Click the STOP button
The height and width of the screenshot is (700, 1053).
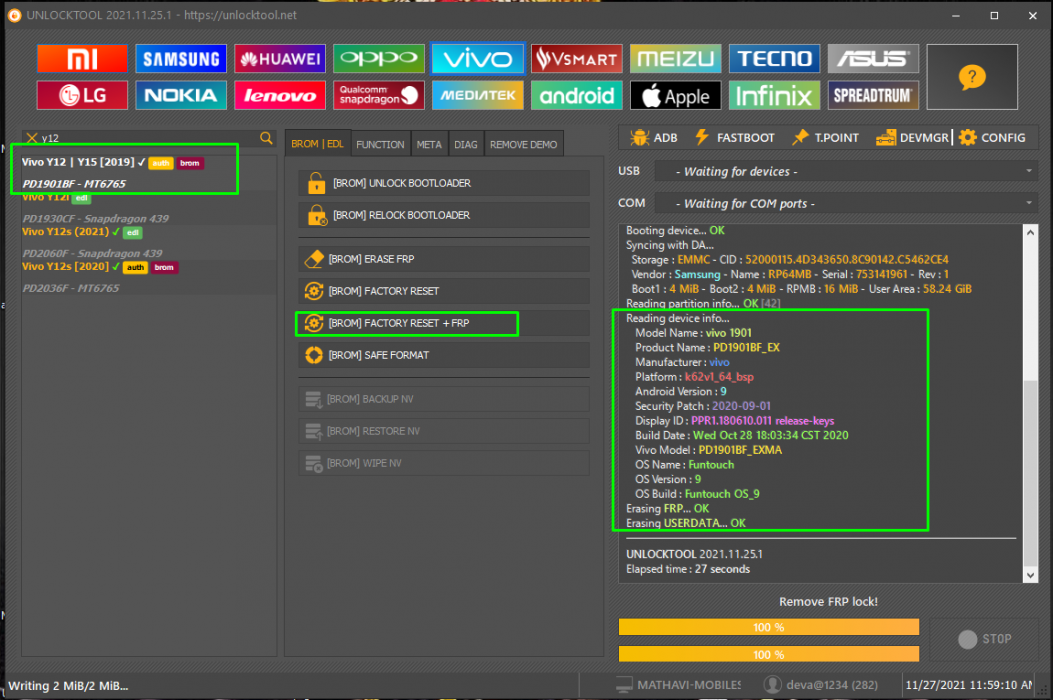tap(985, 639)
